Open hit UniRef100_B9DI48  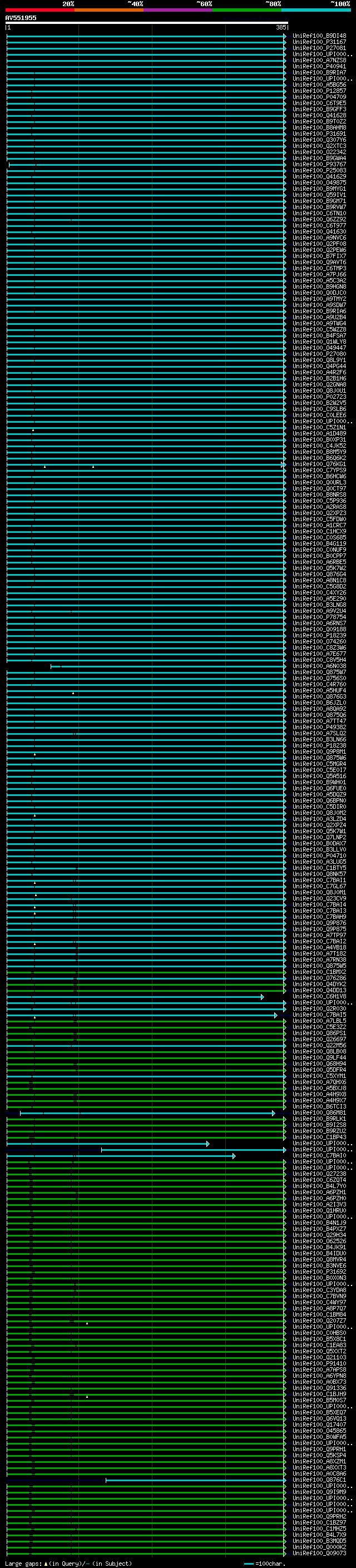coord(319,36)
